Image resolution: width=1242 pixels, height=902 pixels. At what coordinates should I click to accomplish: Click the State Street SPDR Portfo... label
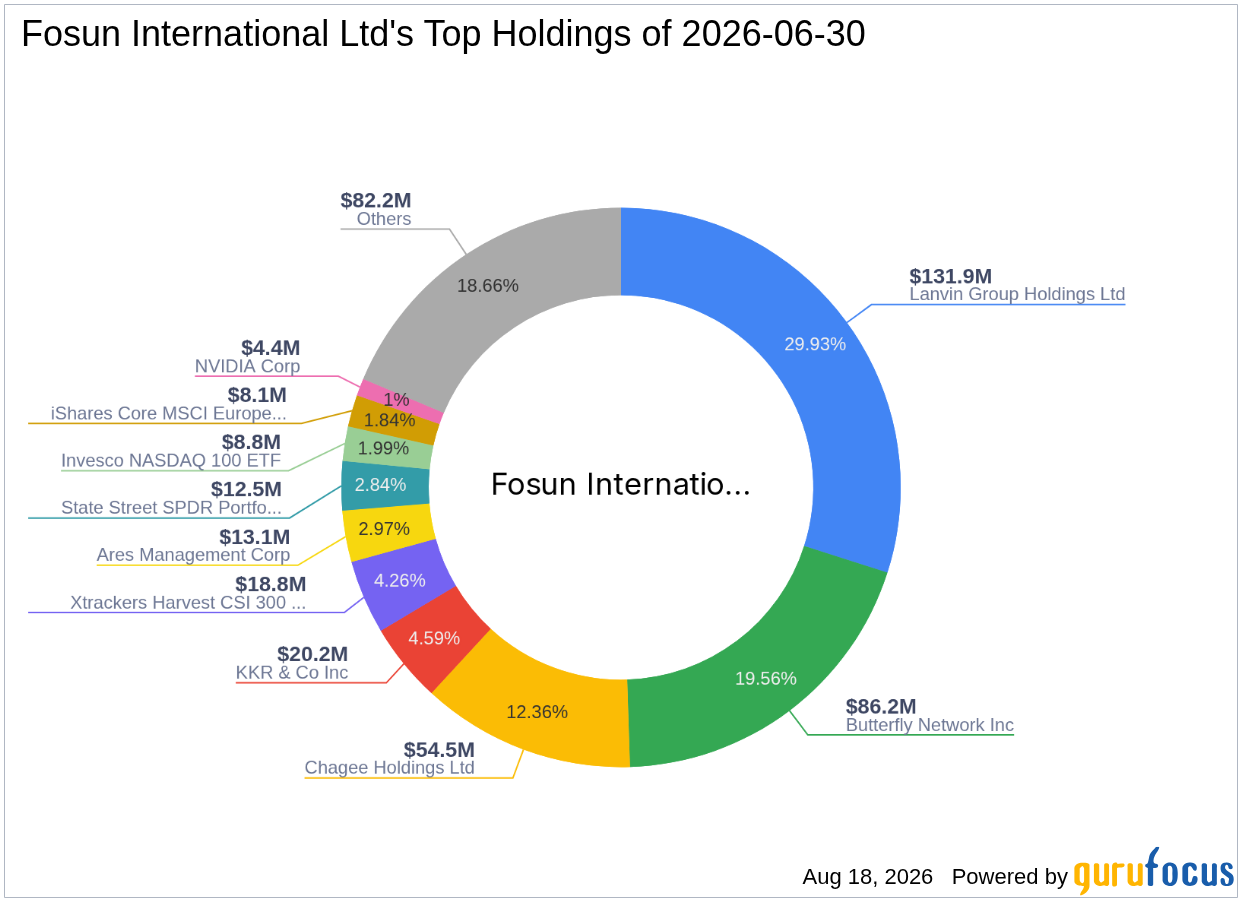[x=171, y=508]
